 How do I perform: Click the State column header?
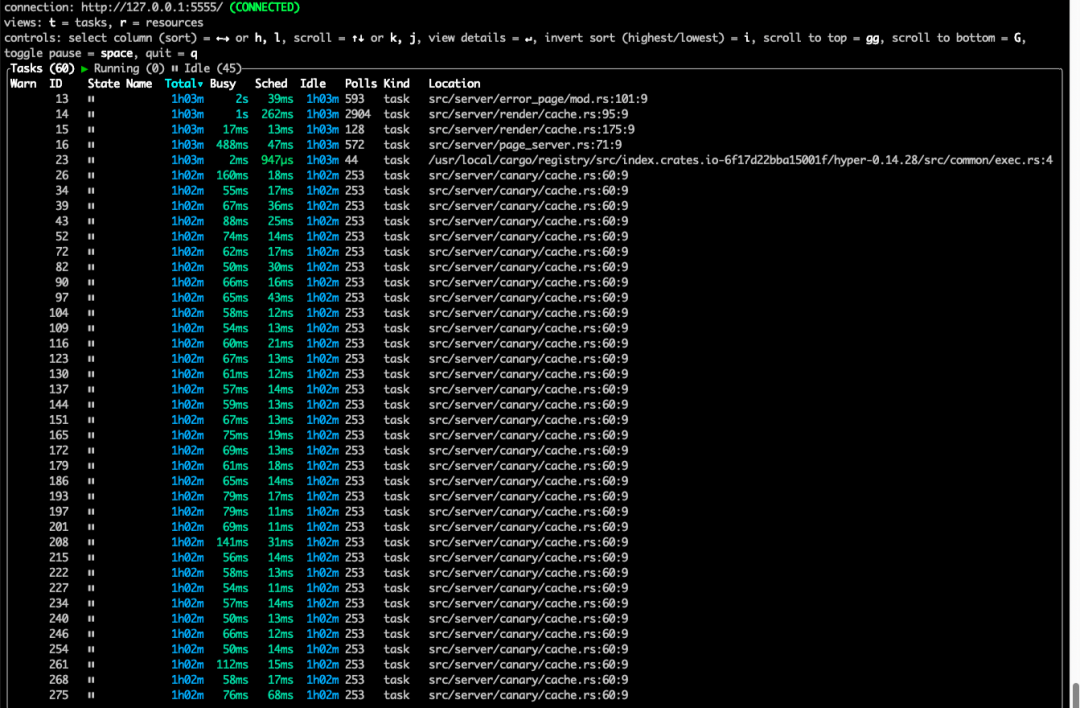103,84
